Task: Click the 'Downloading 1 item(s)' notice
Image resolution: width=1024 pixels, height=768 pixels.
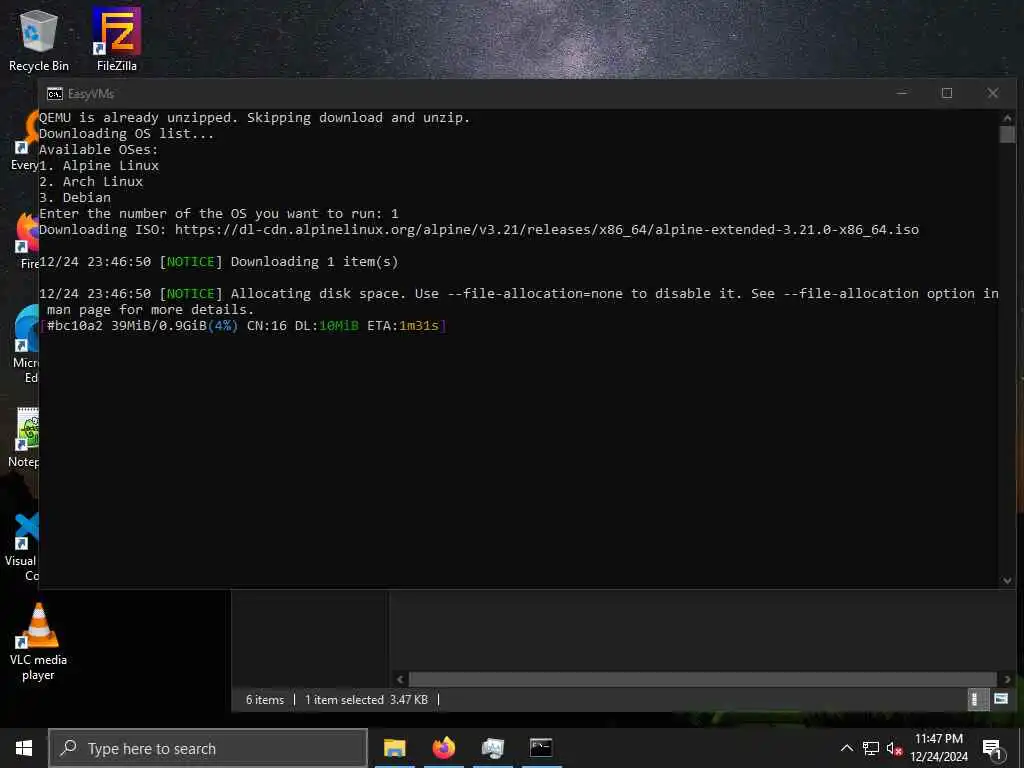Action: [219, 262]
